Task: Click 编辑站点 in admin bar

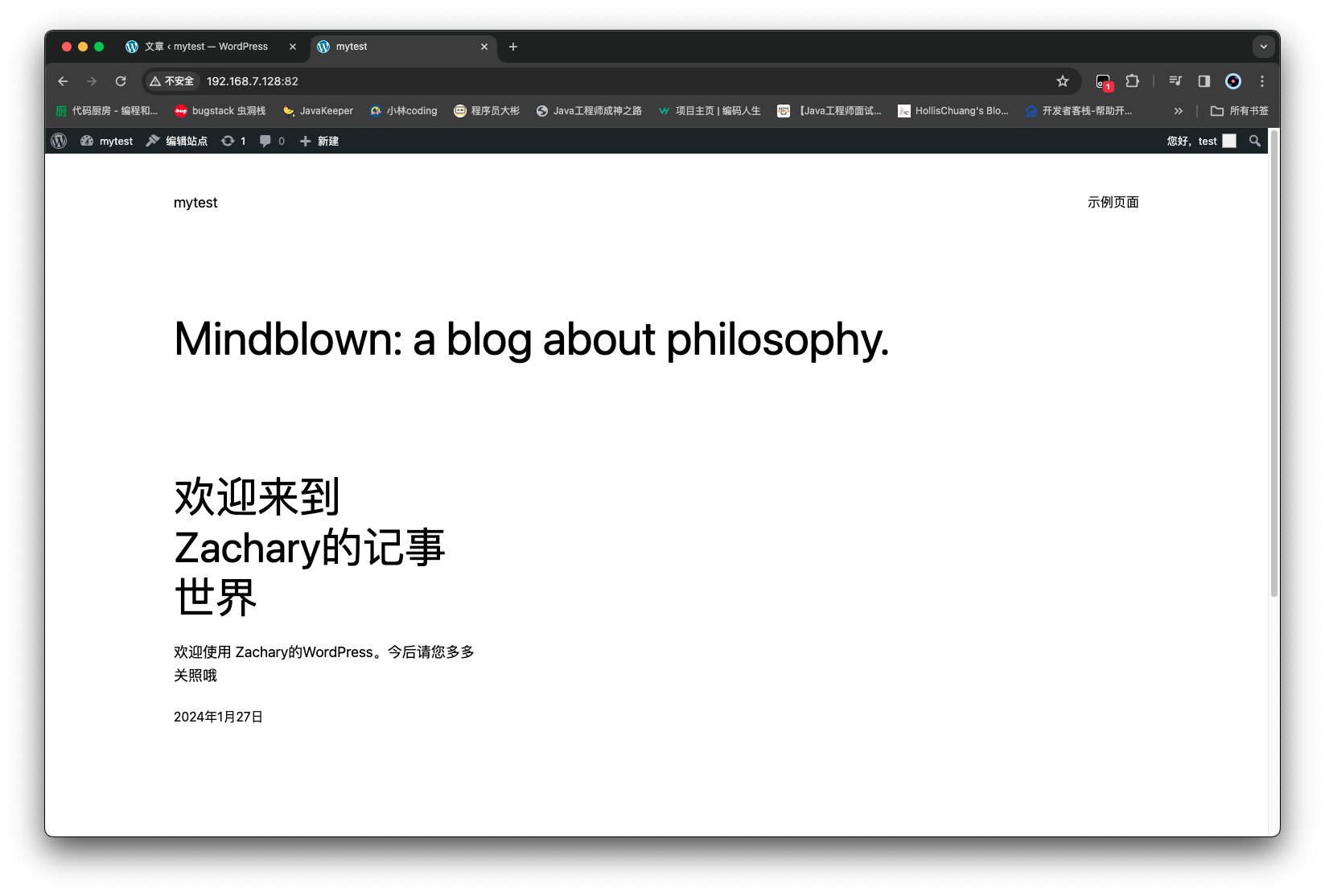Action: click(176, 141)
